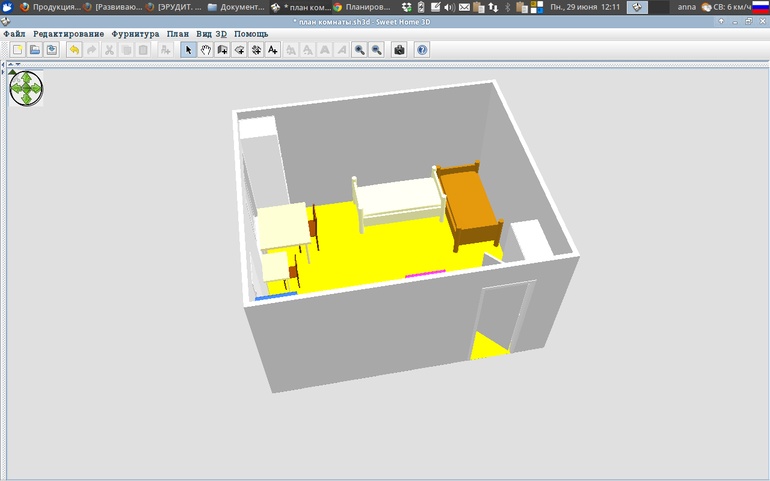The height and width of the screenshot is (481, 770).
Task: Select the Add text label tool
Action: (273, 50)
